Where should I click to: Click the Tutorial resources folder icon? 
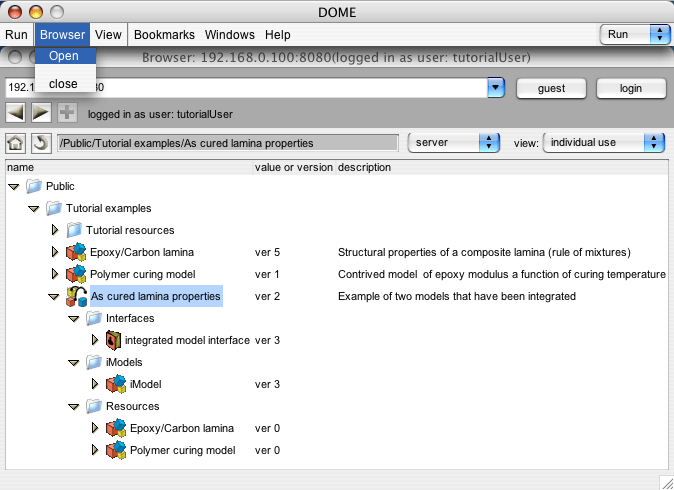(74, 230)
